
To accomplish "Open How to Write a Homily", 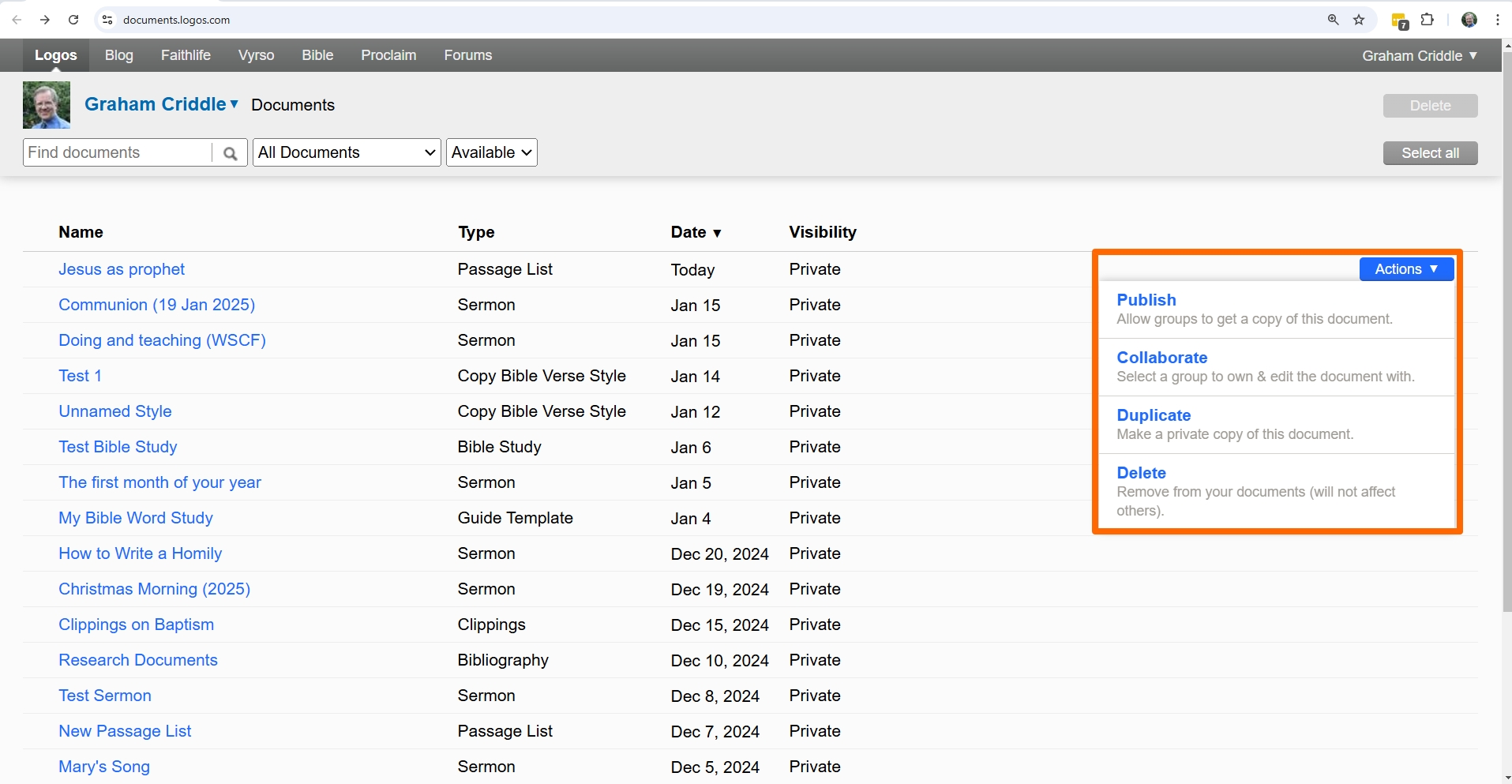I will pyautogui.click(x=140, y=553).
